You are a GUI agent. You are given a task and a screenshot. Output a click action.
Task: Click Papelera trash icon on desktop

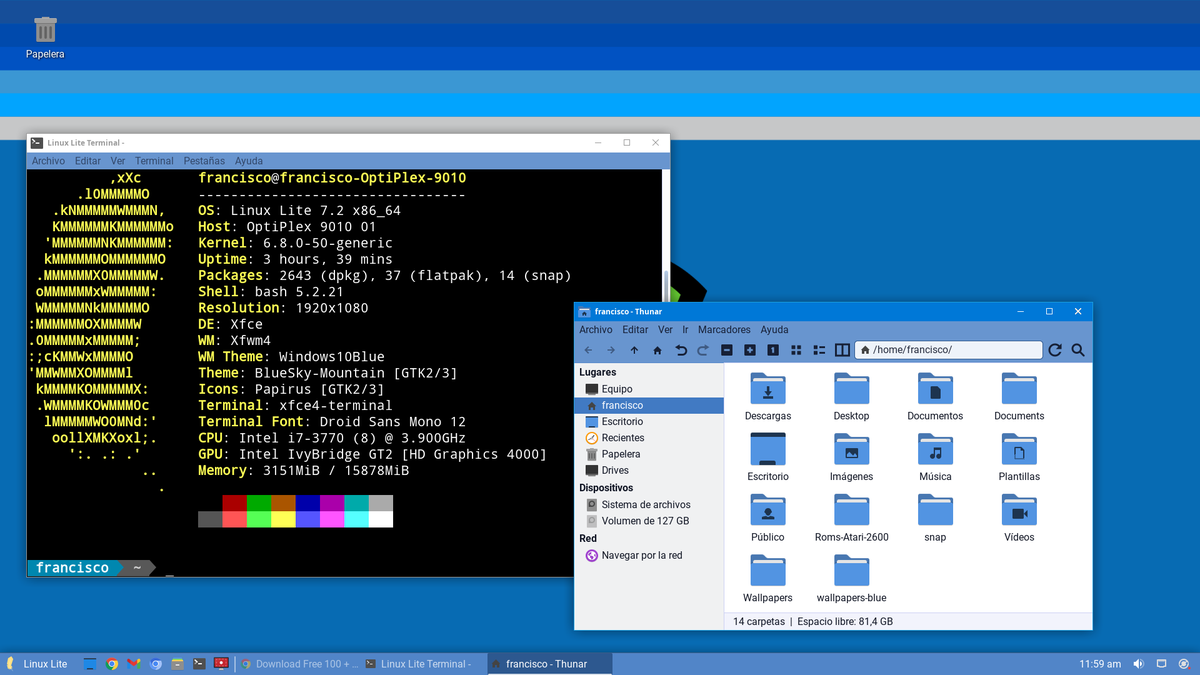tap(45, 30)
